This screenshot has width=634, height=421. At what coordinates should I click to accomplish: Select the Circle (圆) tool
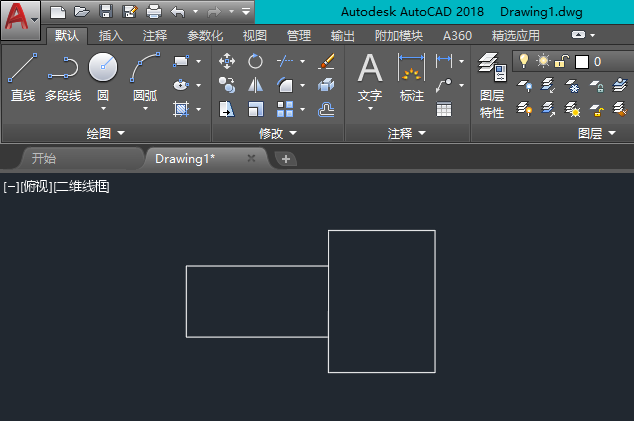click(x=103, y=77)
